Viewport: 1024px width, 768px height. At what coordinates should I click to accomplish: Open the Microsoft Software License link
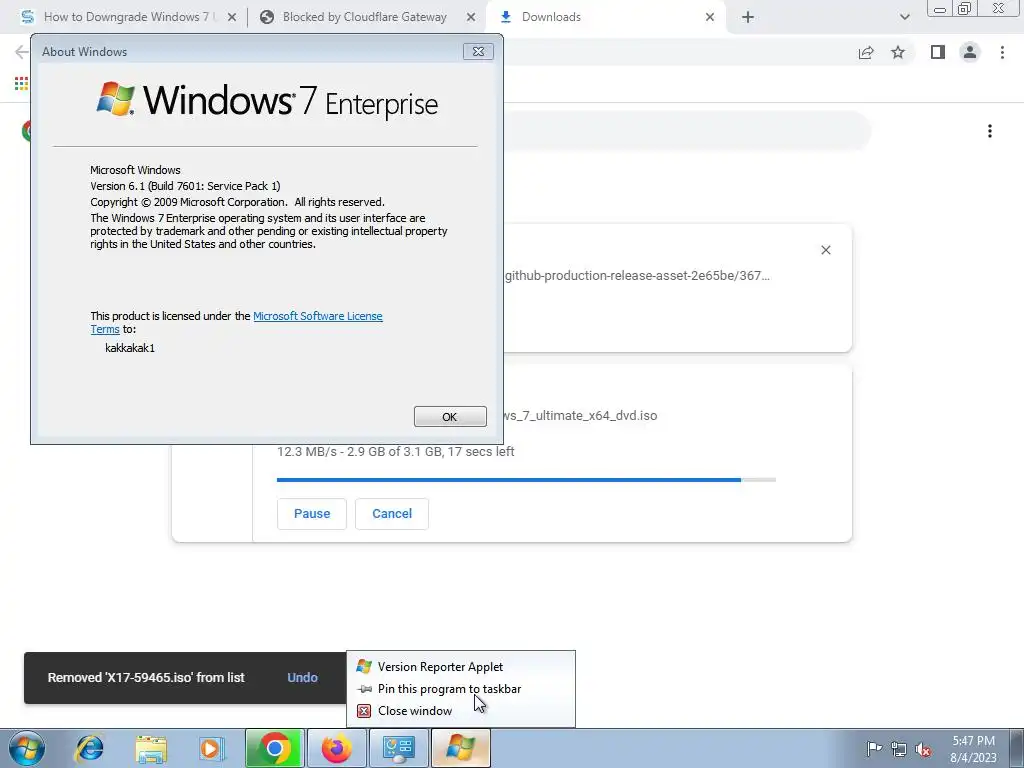point(317,316)
